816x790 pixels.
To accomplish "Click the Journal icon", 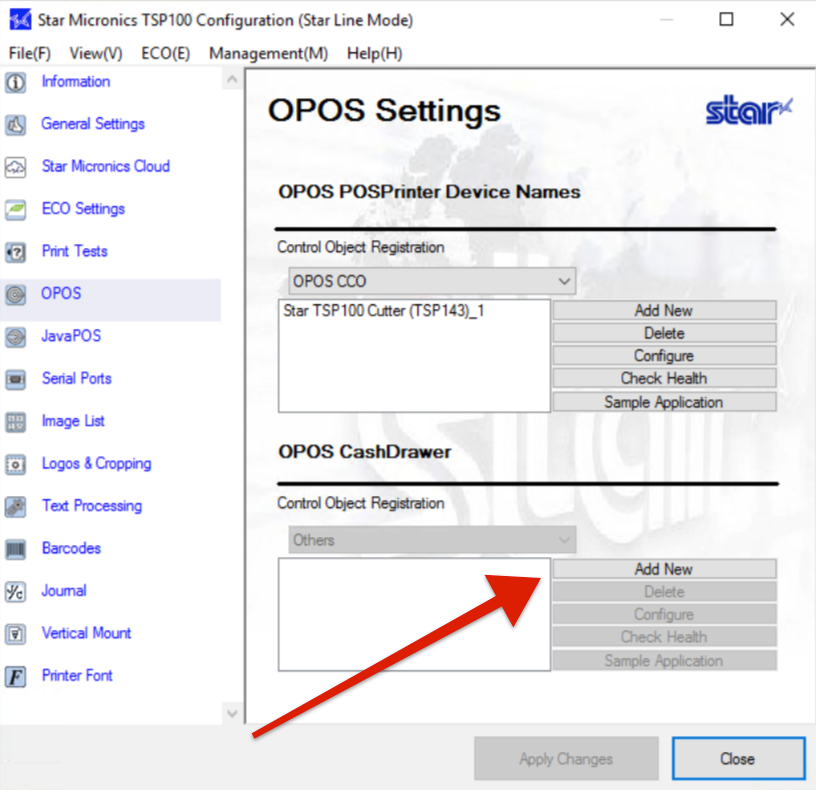I will coord(16,592).
